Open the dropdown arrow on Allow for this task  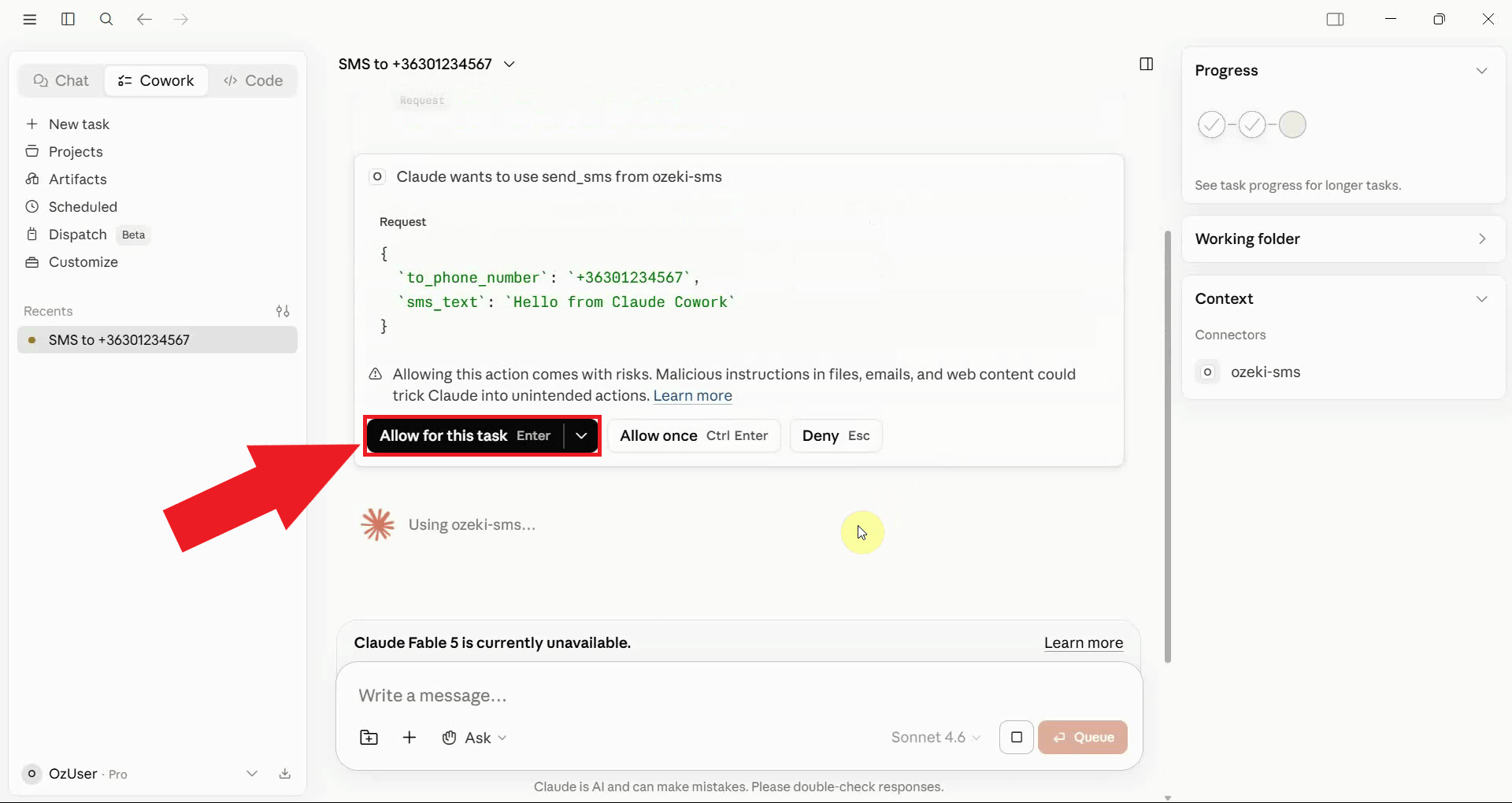pyautogui.click(x=581, y=436)
